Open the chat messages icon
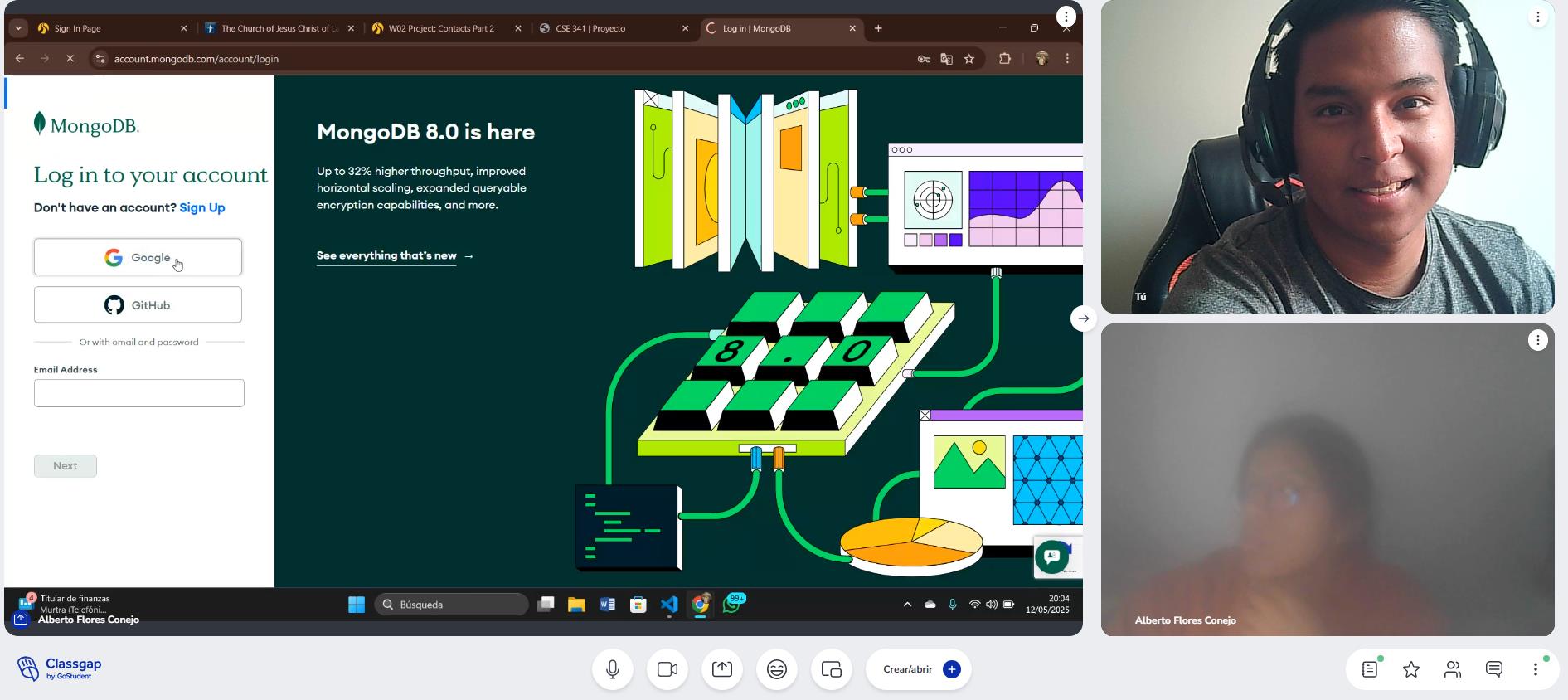 (x=1494, y=669)
